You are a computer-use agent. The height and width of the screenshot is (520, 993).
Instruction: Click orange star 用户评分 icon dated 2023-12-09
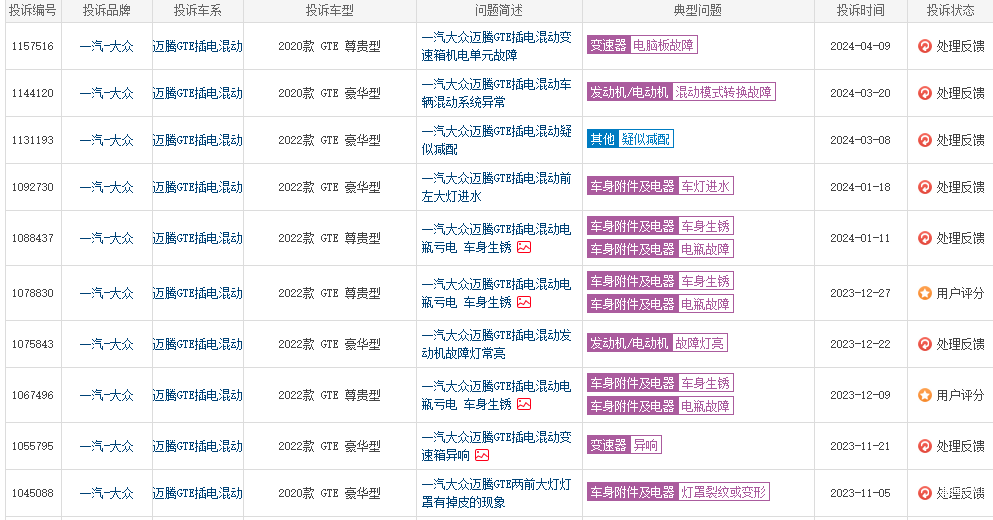point(925,395)
